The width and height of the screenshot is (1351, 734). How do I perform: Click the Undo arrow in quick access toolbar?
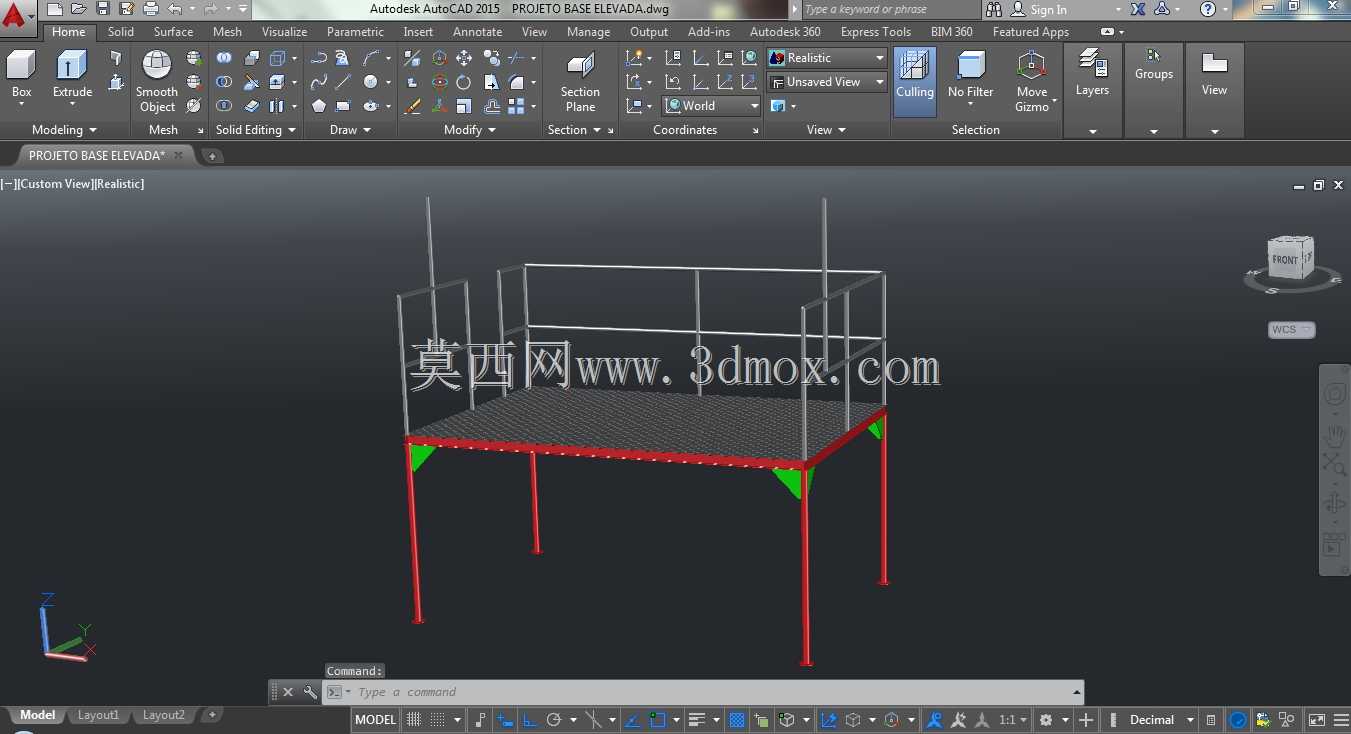175,9
